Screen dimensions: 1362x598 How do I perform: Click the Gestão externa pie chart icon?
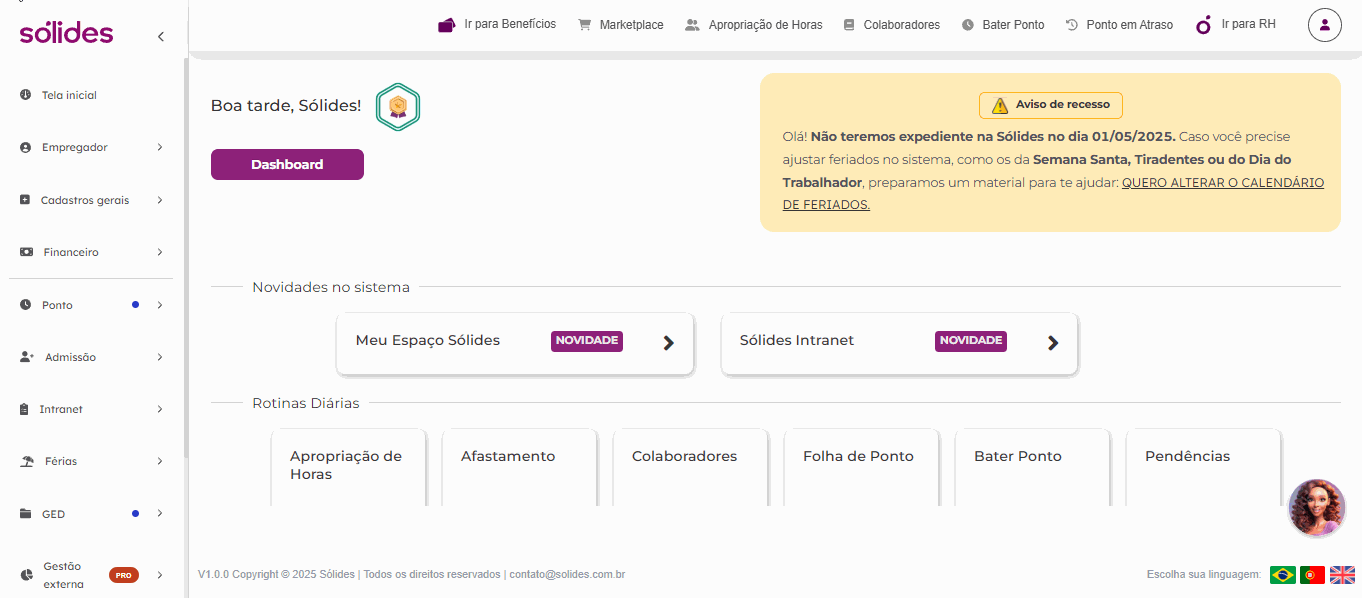(x=27, y=575)
